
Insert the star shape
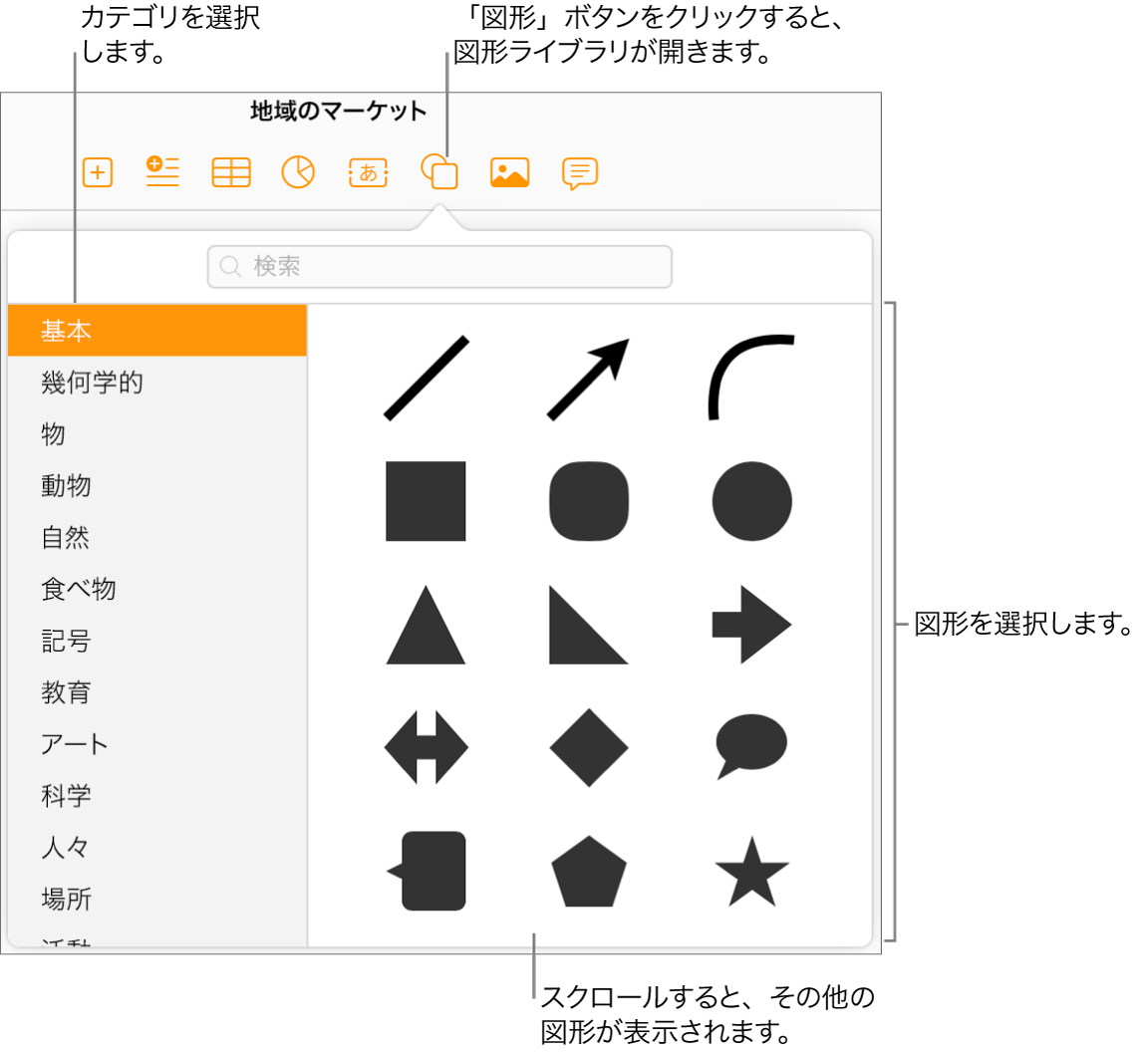pos(752,871)
